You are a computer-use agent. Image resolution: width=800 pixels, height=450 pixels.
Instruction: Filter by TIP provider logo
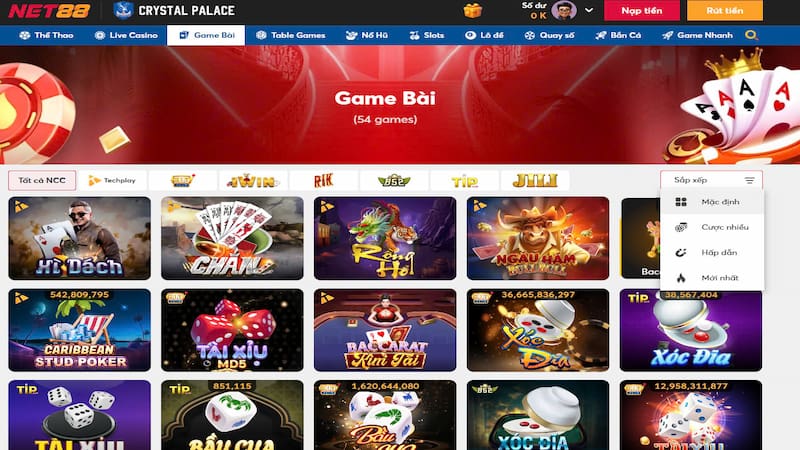pos(464,181)
